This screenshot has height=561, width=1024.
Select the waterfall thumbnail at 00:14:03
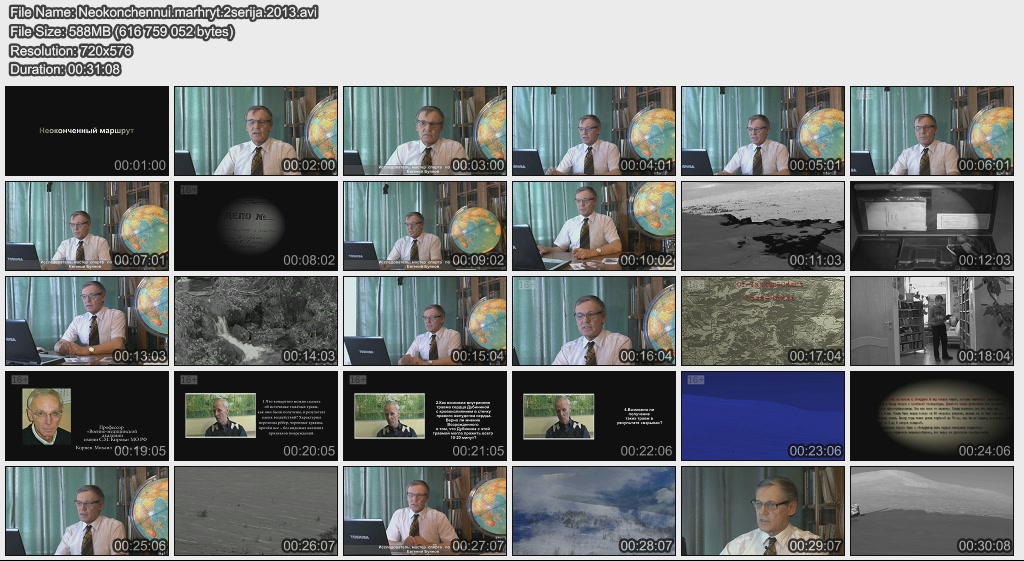click(256, 321)
